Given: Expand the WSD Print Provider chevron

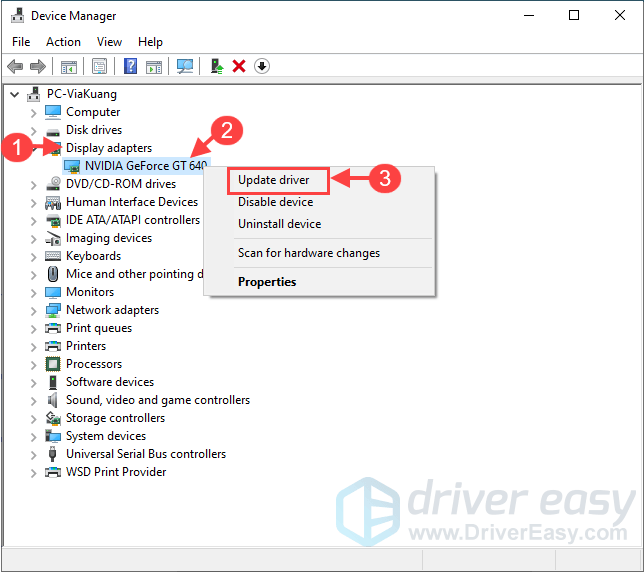Looking at the screenshot, I should [x=34, y=473].
